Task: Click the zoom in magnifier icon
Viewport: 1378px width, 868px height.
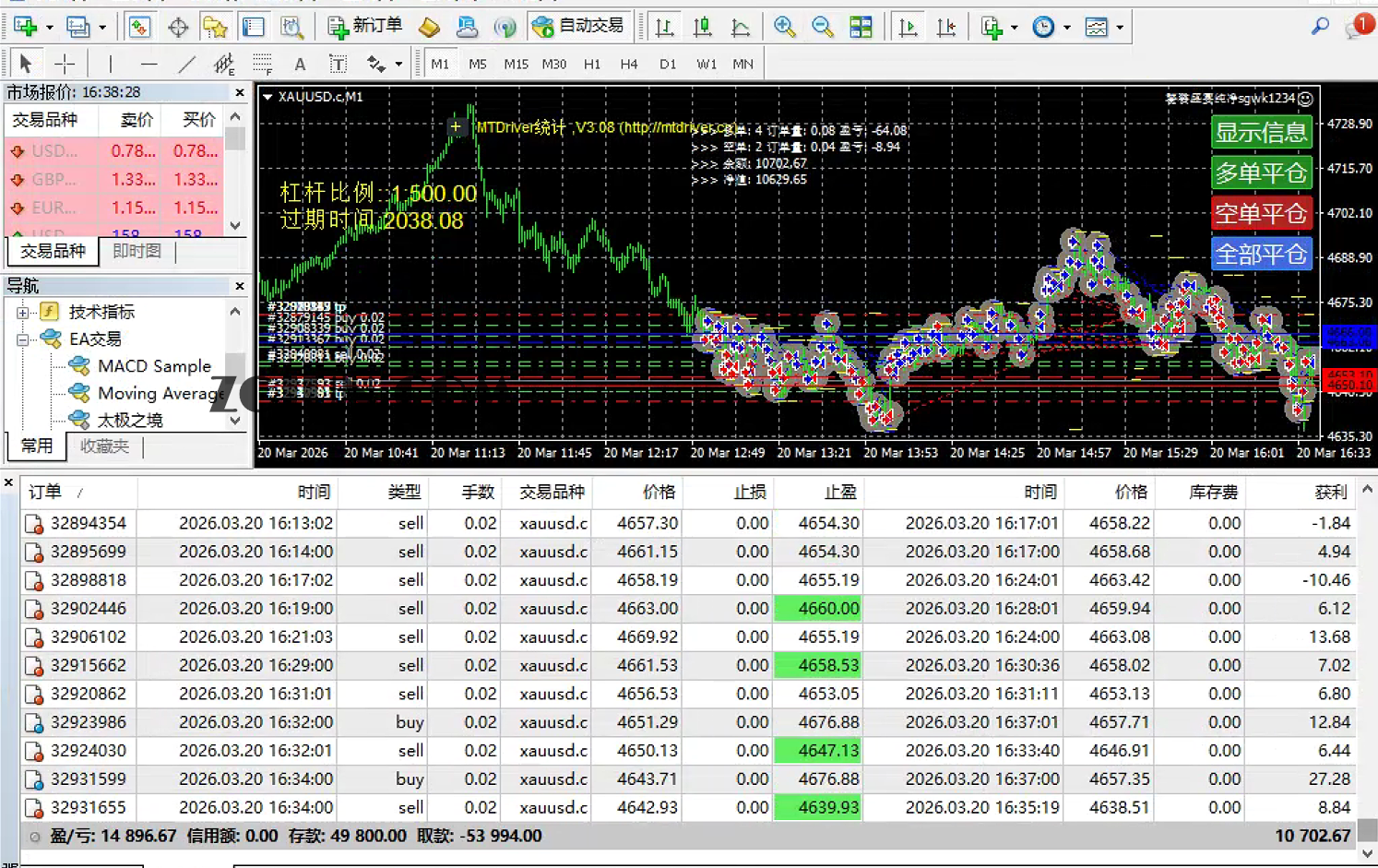Action: click(x=784, y=28)
